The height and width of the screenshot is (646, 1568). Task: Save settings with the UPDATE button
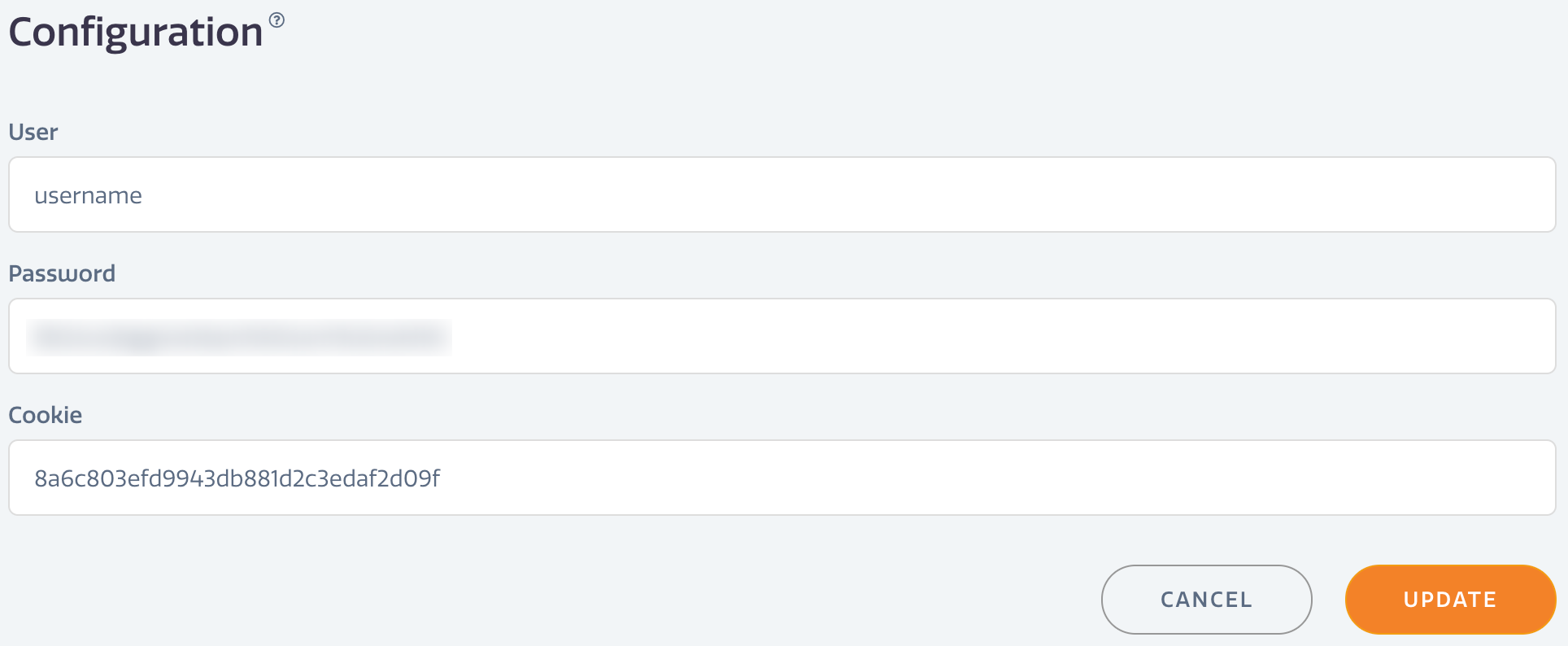(x=1450, y=600)
